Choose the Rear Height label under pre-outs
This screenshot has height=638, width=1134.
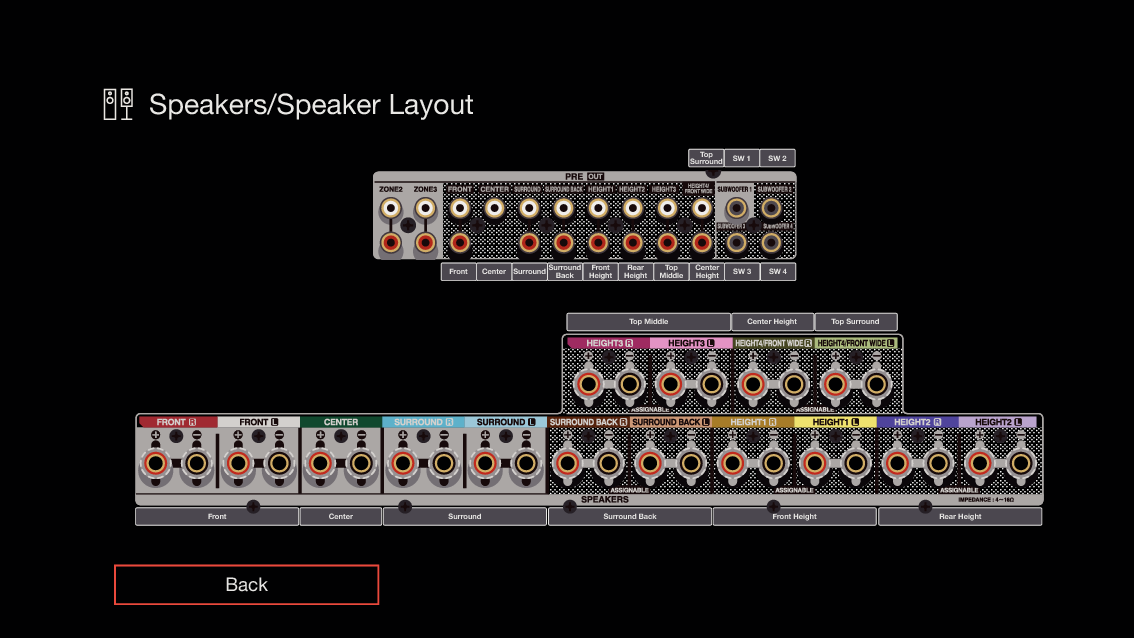635,272
